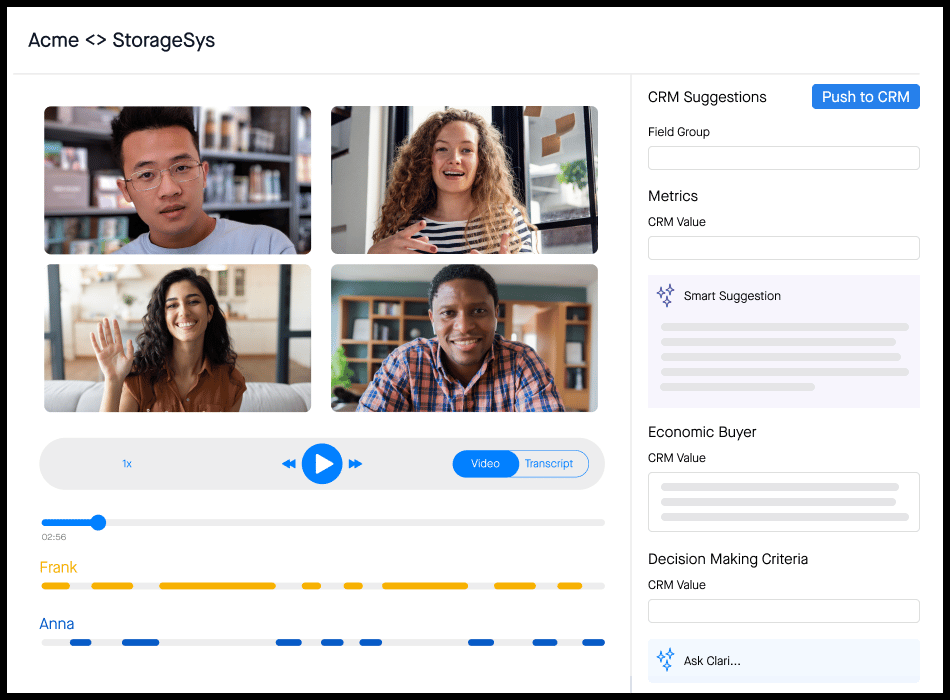950x700 pixels.
Task: Click the Ask Clari sparkle icon
Action: coord(665,660)
